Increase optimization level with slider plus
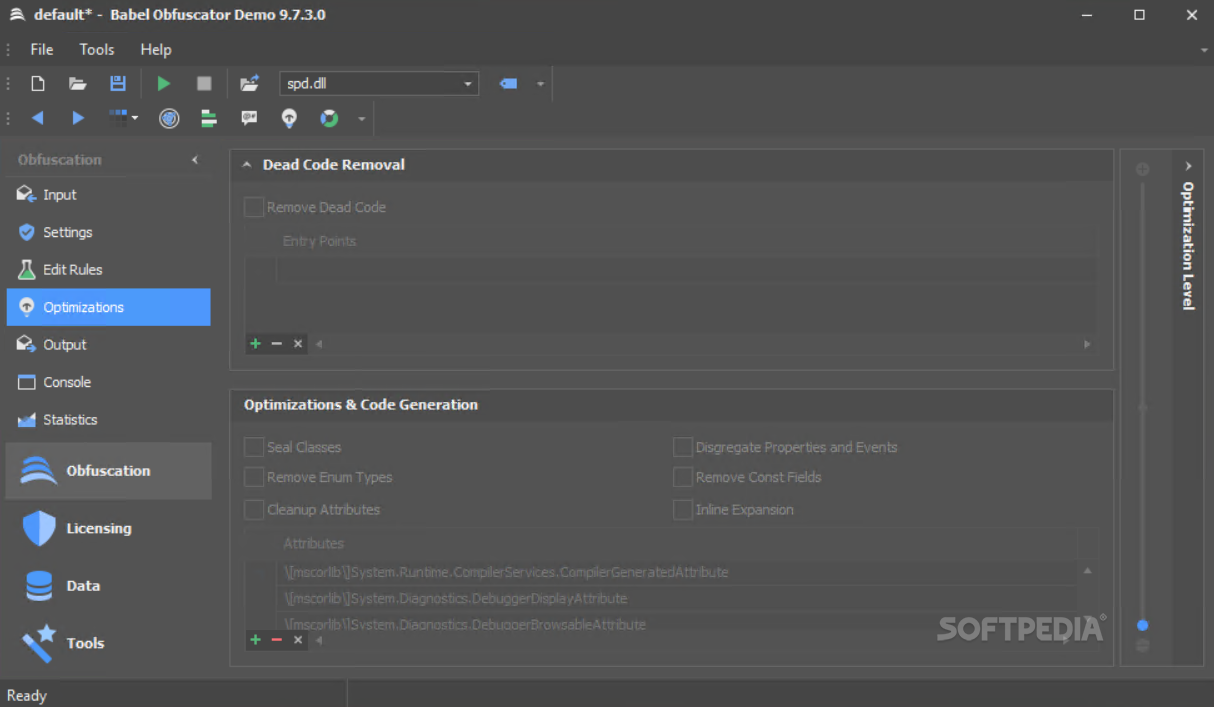Screen dimensions: 1214x707 point(1143,170)
